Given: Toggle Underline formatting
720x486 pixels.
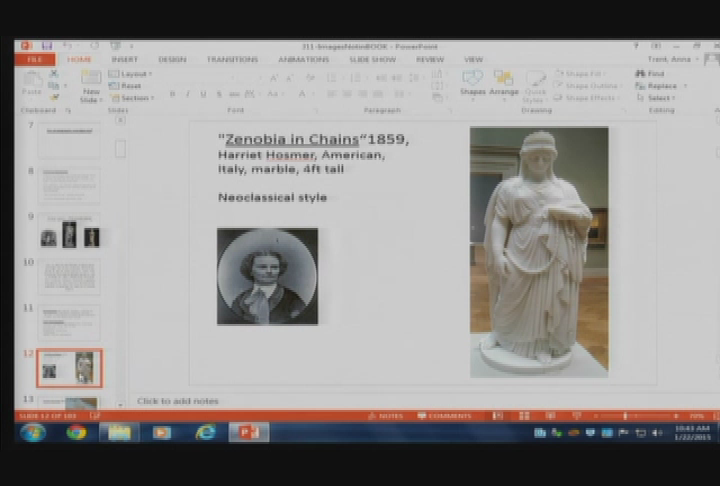Looking at the screenshot, I should coord(203,94).
